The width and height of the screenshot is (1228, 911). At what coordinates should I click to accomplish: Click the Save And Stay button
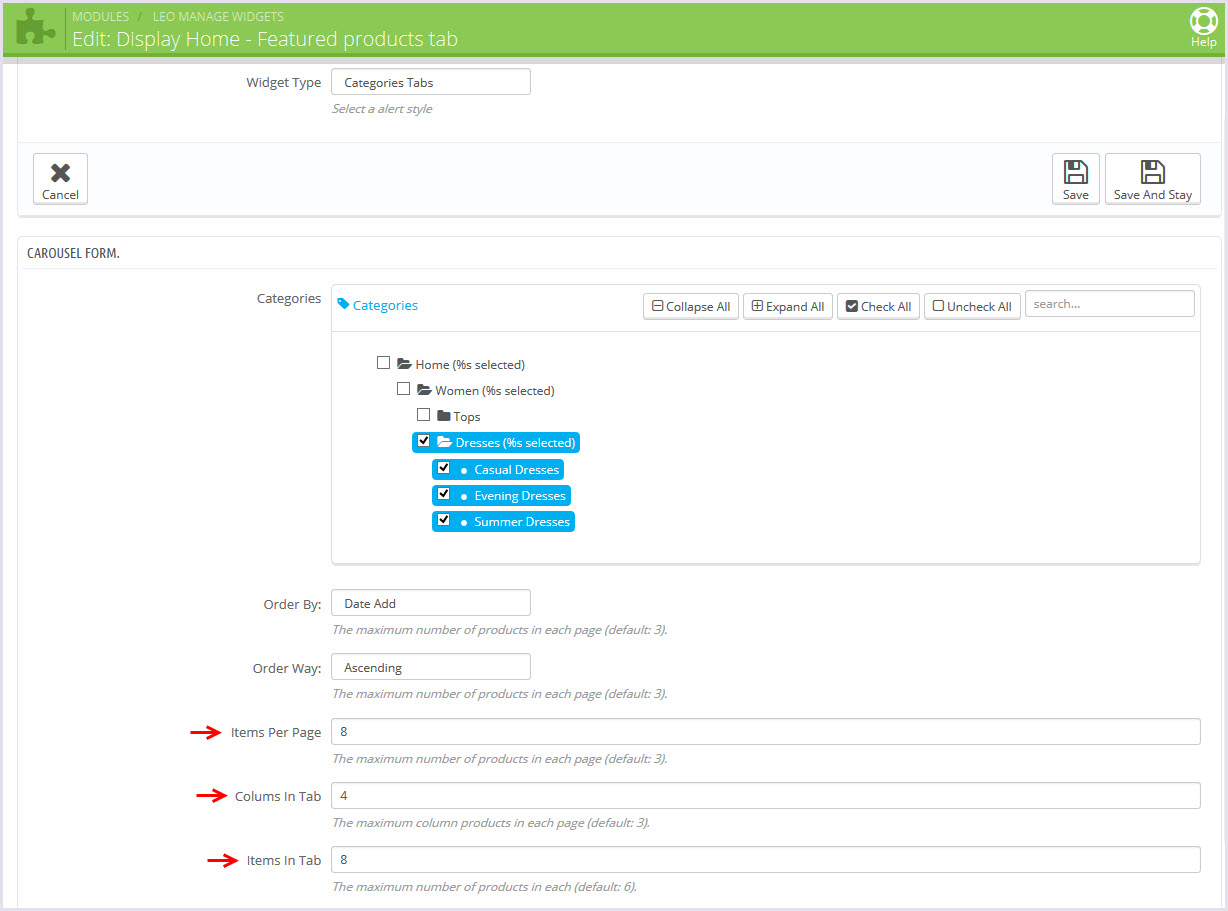1153,179
